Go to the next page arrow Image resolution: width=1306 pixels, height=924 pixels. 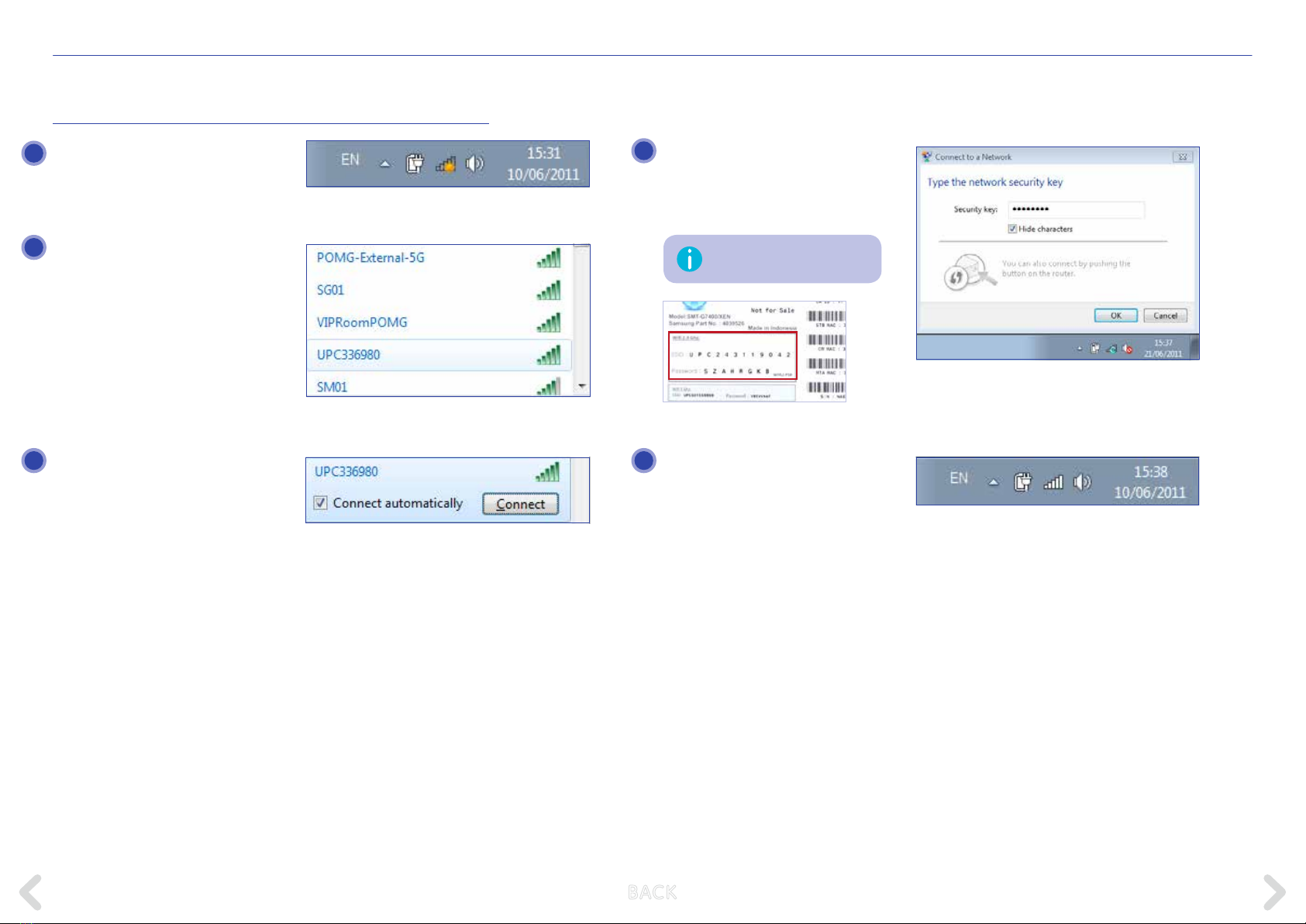1274,892
